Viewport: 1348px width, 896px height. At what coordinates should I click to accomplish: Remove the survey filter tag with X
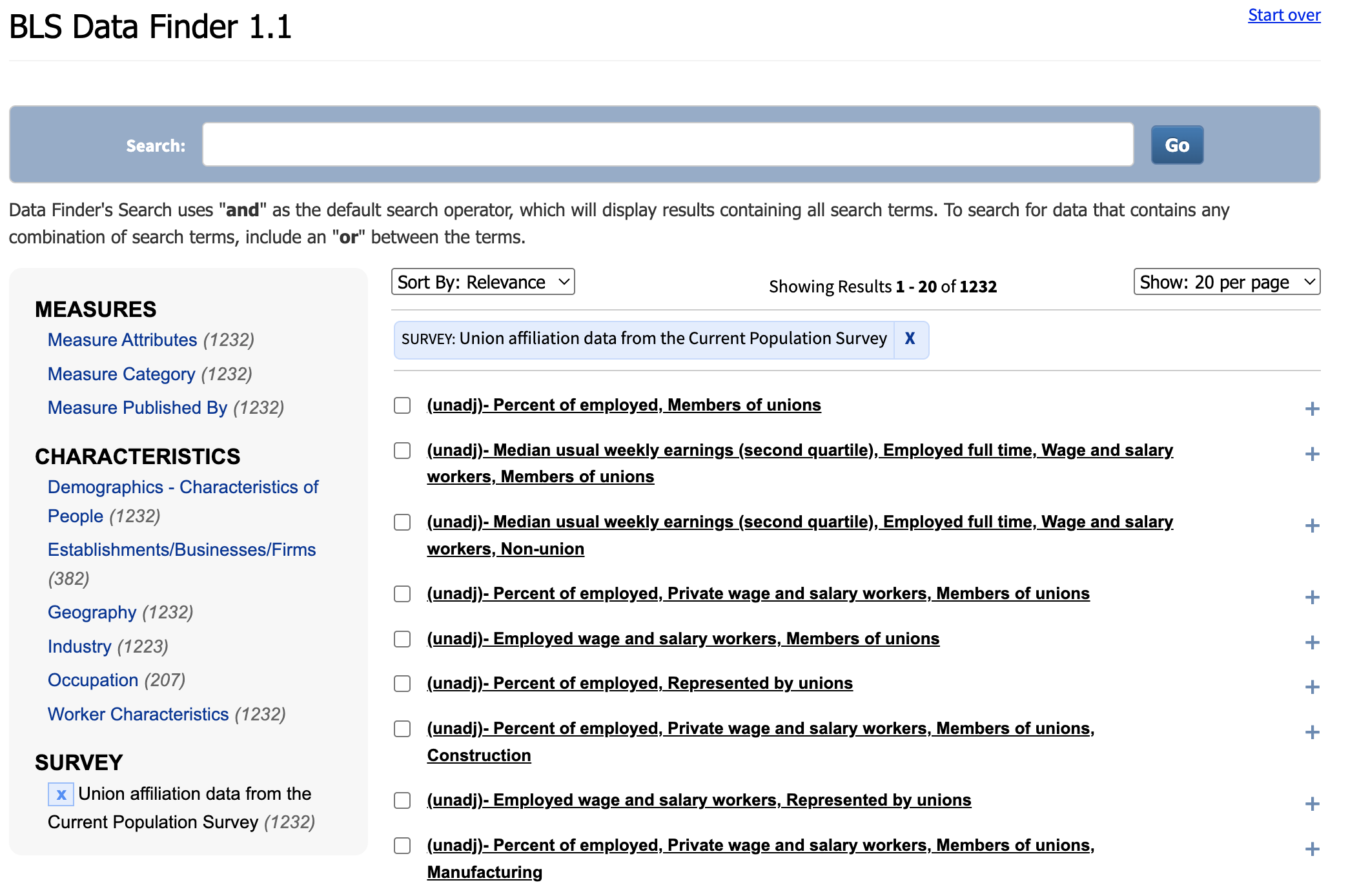click(x=910, y=339)
